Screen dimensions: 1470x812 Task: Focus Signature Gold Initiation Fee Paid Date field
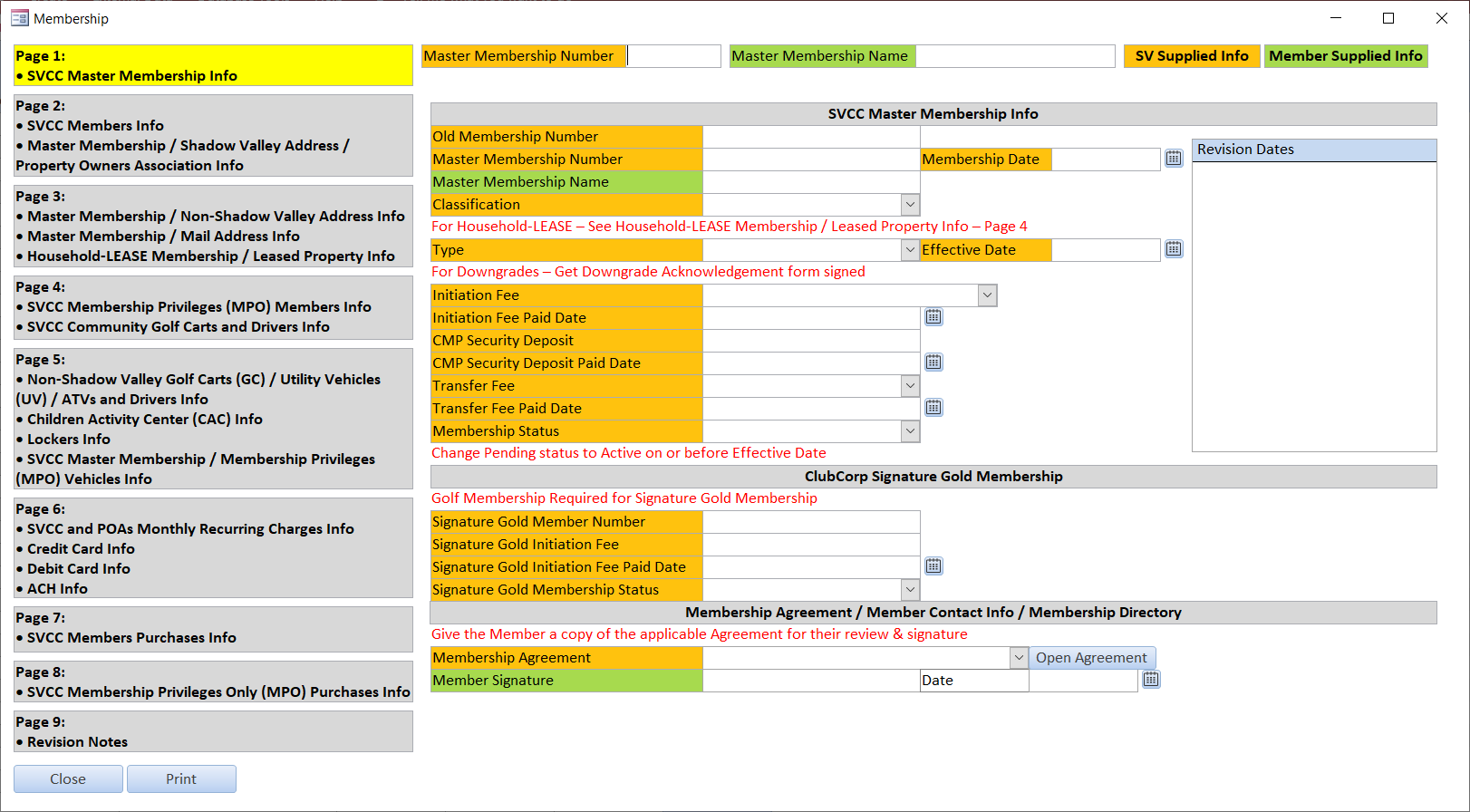(811, 567)
